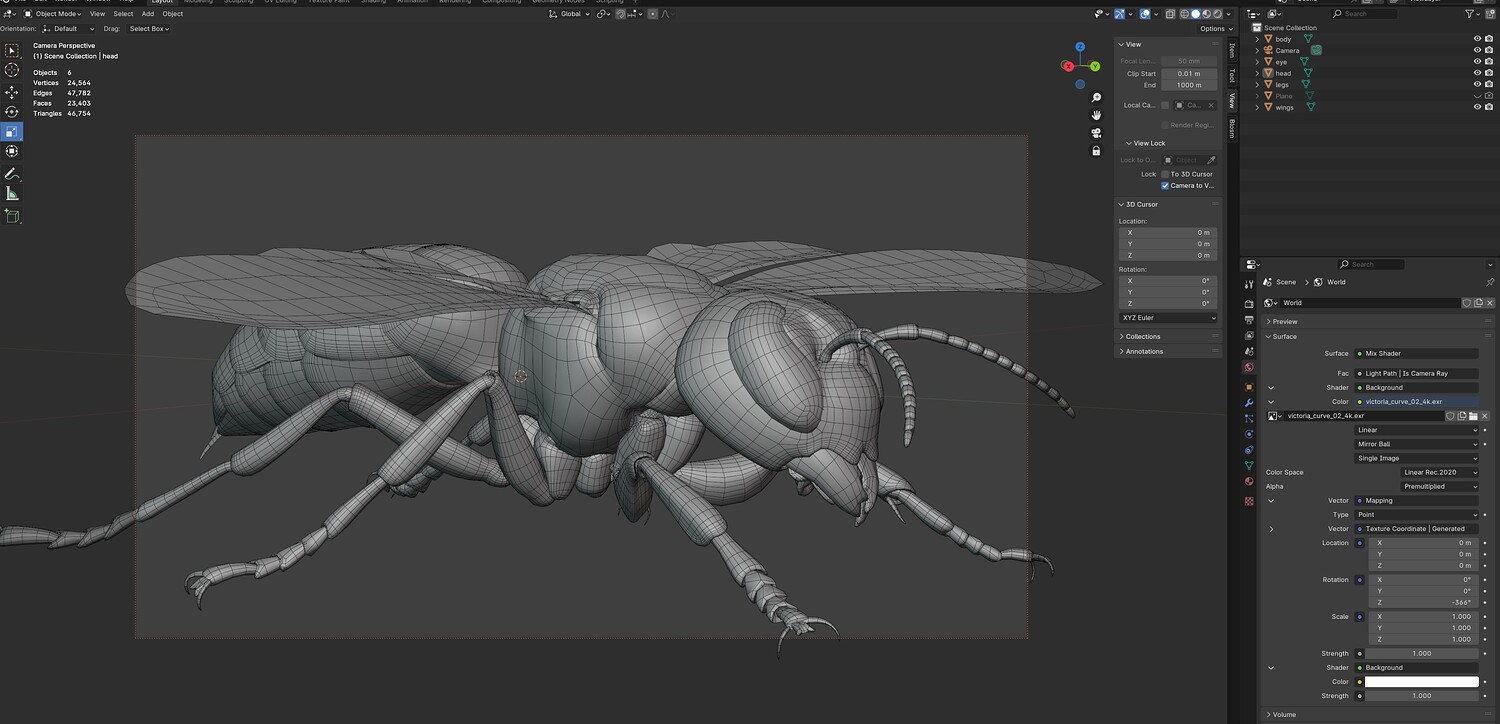This screenshot has width=1500, height=724.
Task: Hide the wings object in the outliner
Action: (1477, 107)
